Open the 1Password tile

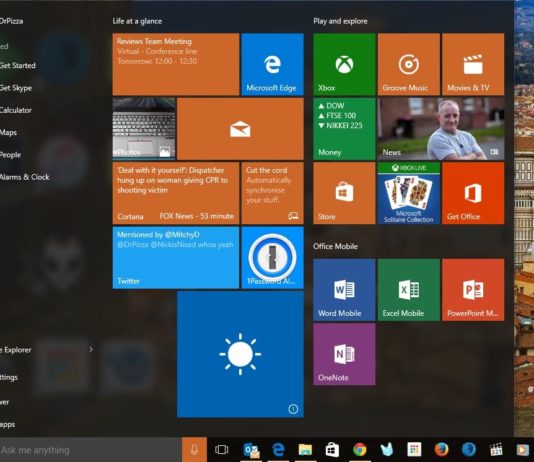[272, 258]
